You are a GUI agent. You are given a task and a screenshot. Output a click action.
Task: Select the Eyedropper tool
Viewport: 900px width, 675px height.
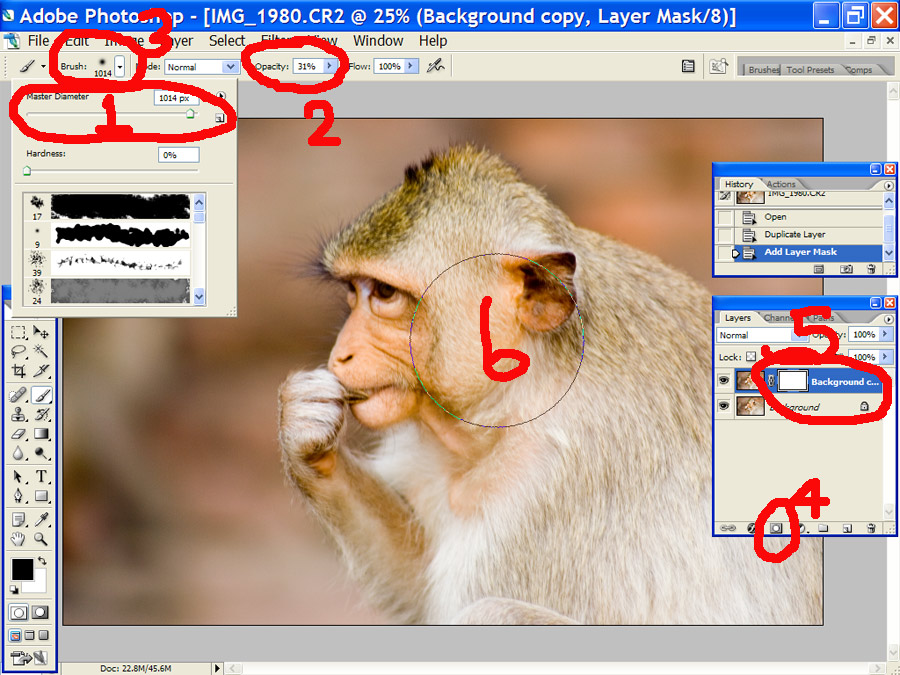(x=42, y=519)
